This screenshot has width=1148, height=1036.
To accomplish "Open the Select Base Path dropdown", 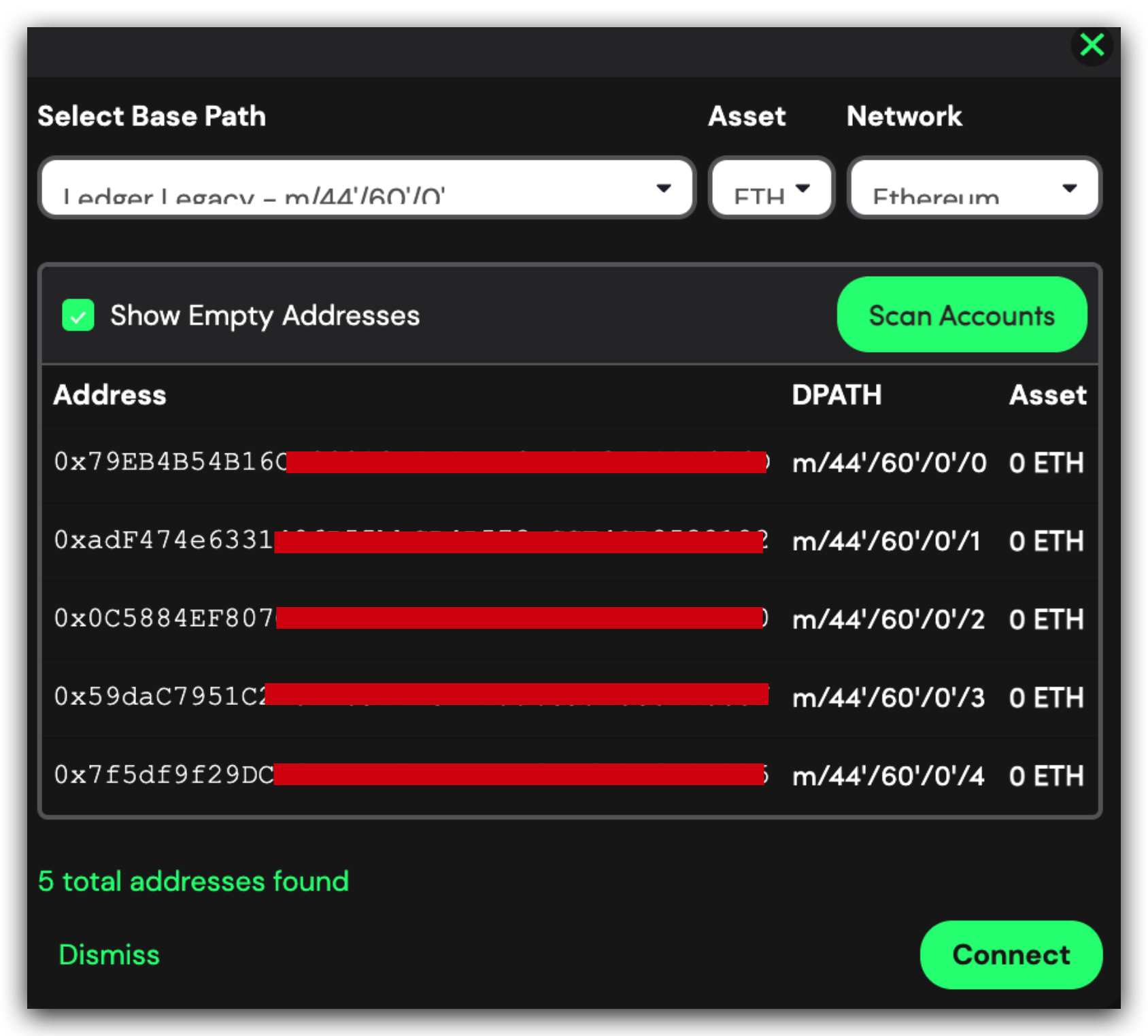I will click(367, 188).
